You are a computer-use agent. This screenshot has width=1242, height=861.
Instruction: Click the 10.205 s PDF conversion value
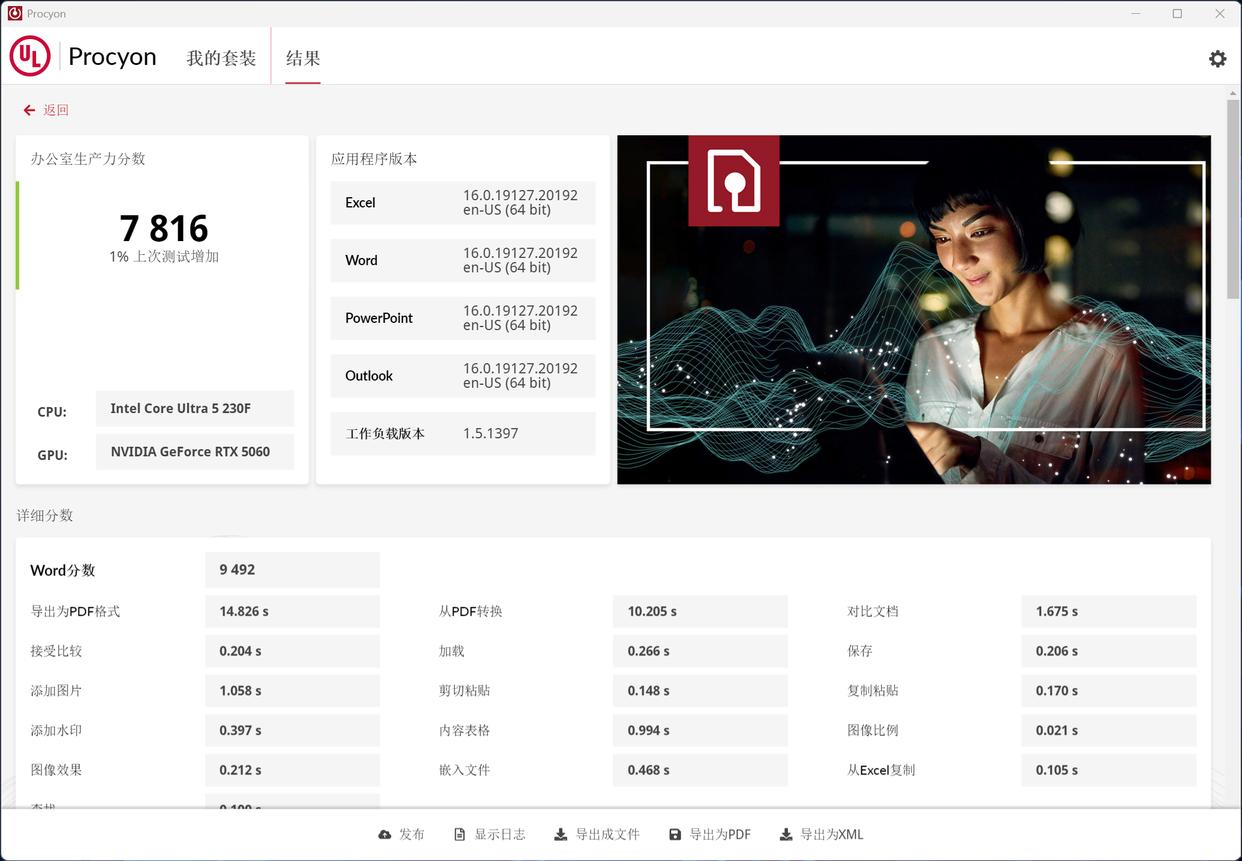pos(700,611)
